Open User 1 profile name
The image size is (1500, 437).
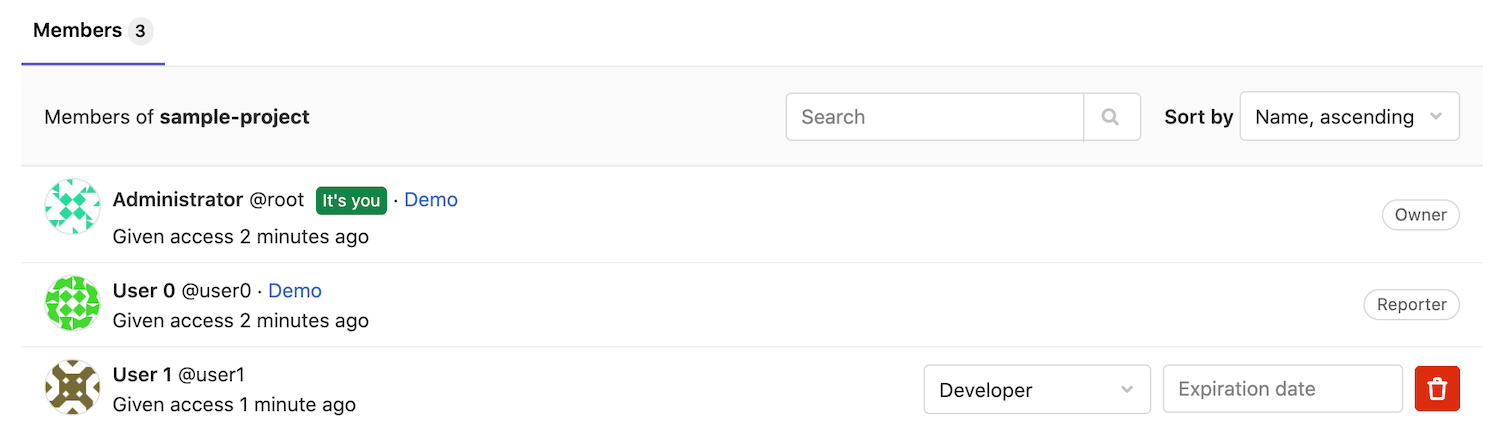[142, 375]
